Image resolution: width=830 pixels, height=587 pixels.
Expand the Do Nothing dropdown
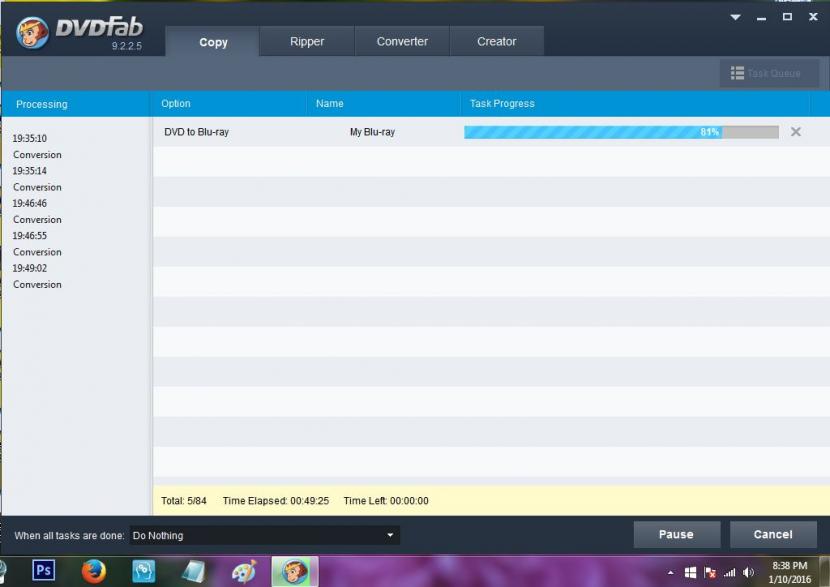point(265,535)
